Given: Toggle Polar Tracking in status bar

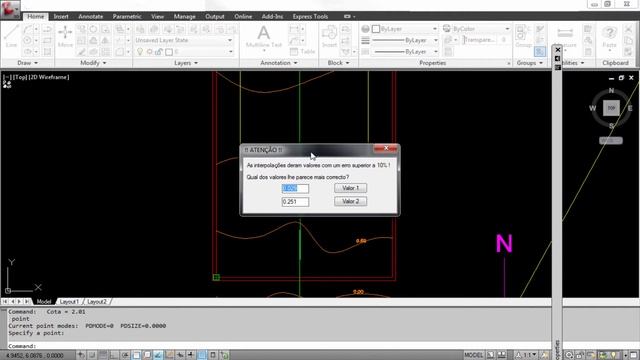Looking at the screenshot, I should click(125, 355).
